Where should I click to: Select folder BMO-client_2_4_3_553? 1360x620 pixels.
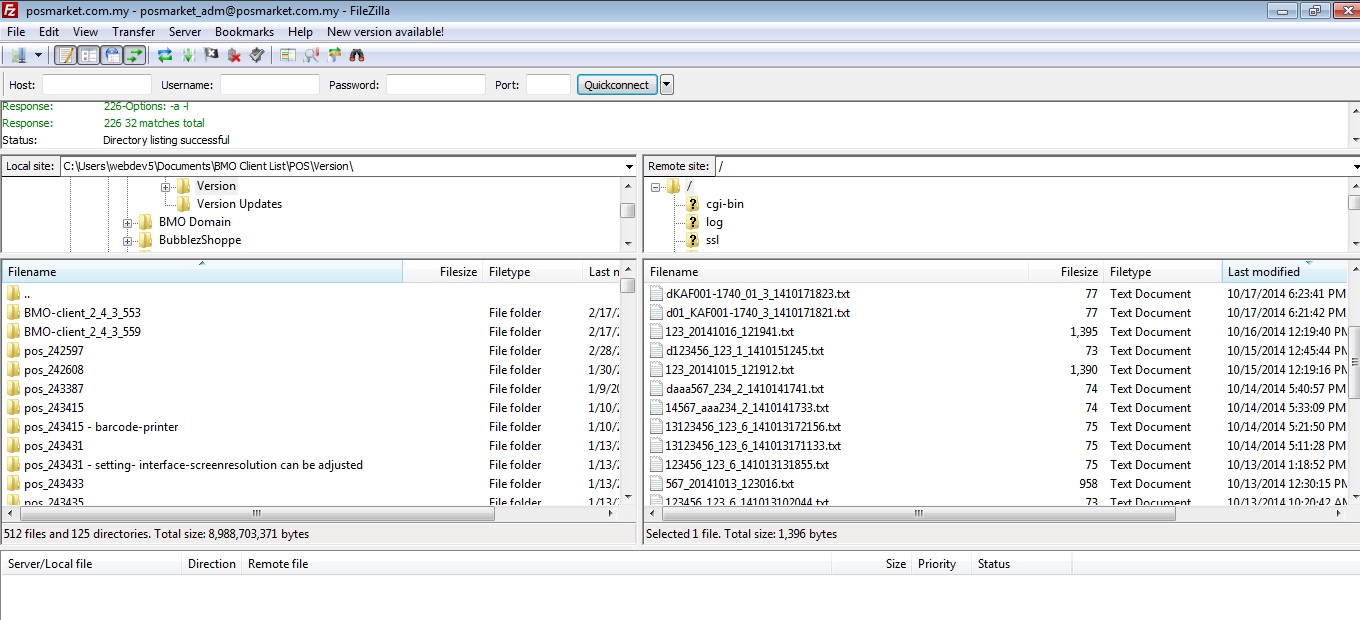pyautogui.click(x=311, y=313)
